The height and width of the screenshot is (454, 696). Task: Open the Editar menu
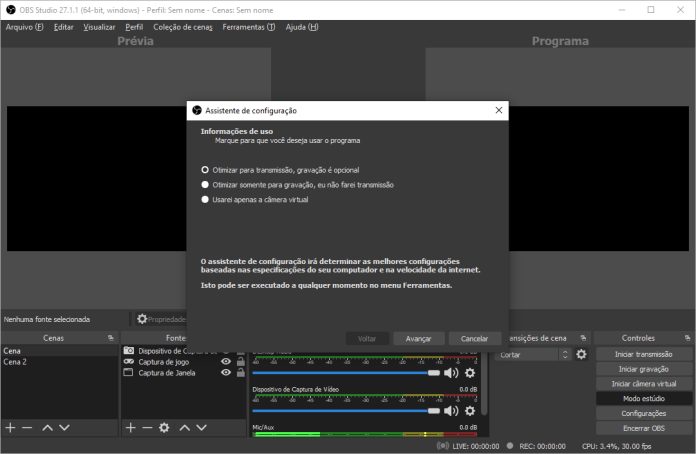[x=63, y=27]
